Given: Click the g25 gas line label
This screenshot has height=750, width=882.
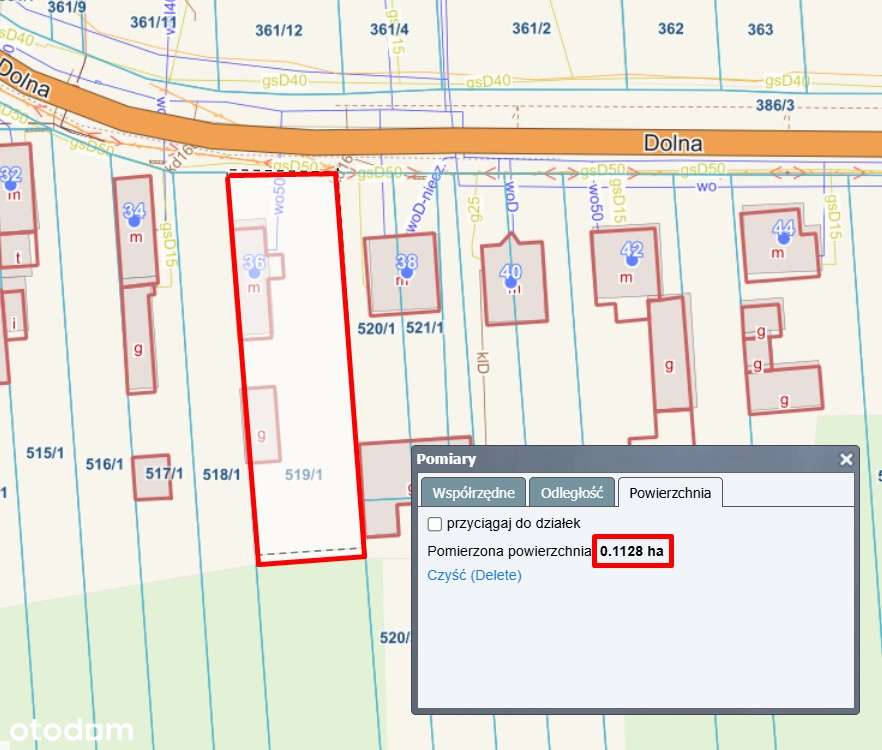Looking at the screenshot, I should tap(474, 209).
